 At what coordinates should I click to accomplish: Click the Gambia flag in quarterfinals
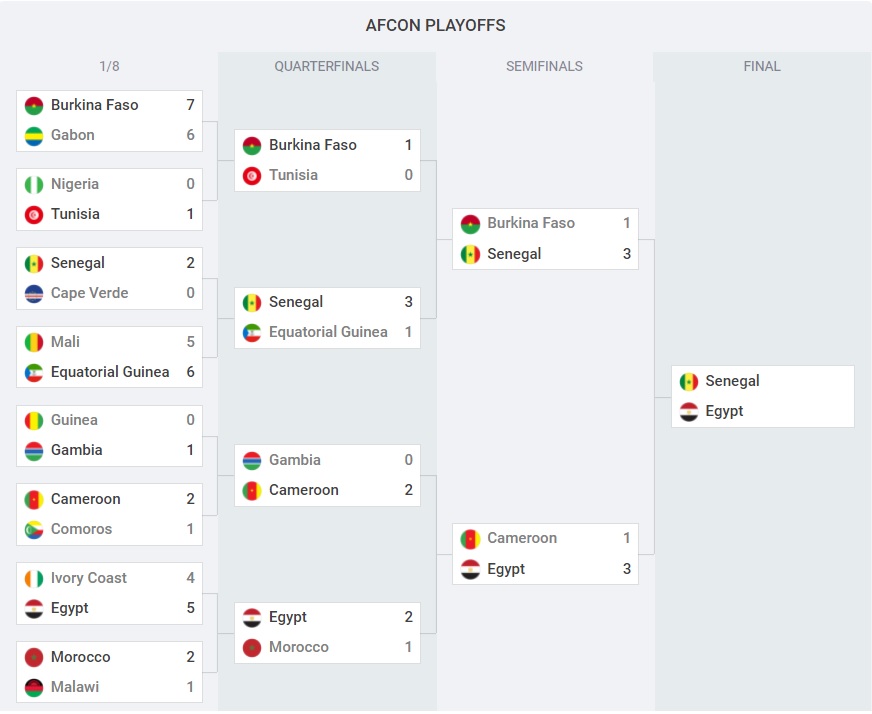tap(252, 460)
